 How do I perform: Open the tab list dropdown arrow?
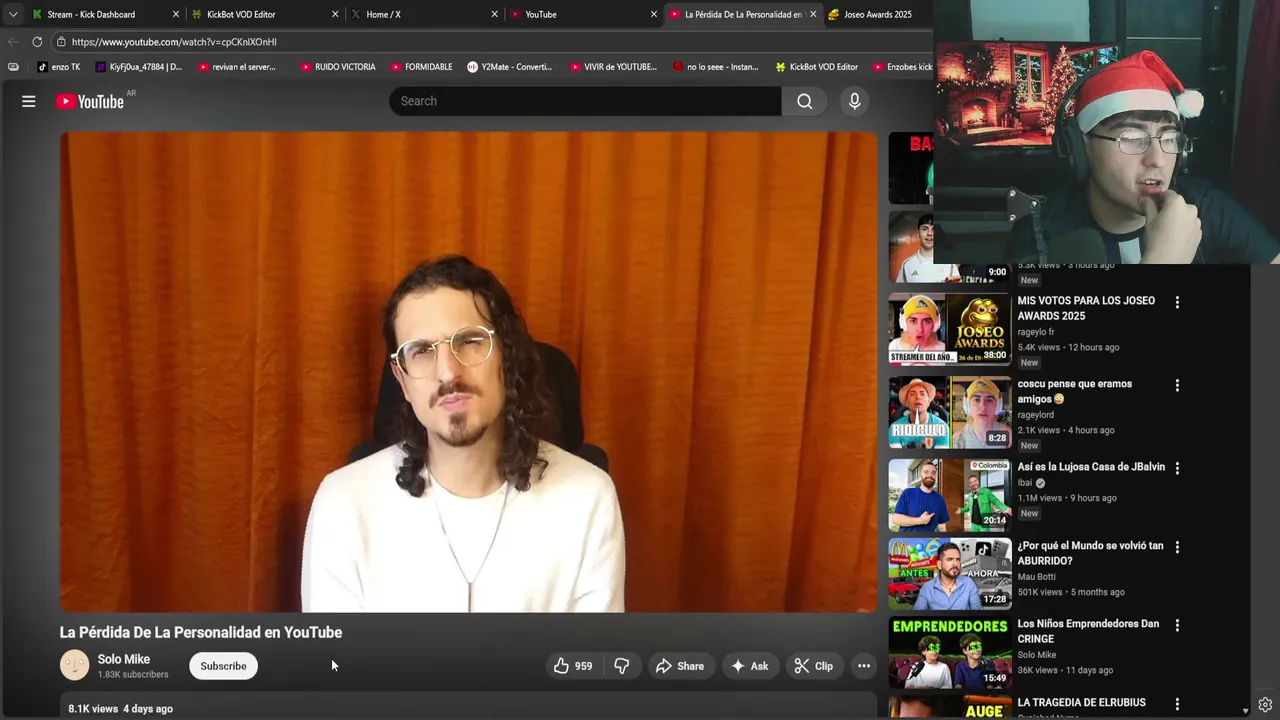[12, 14]
